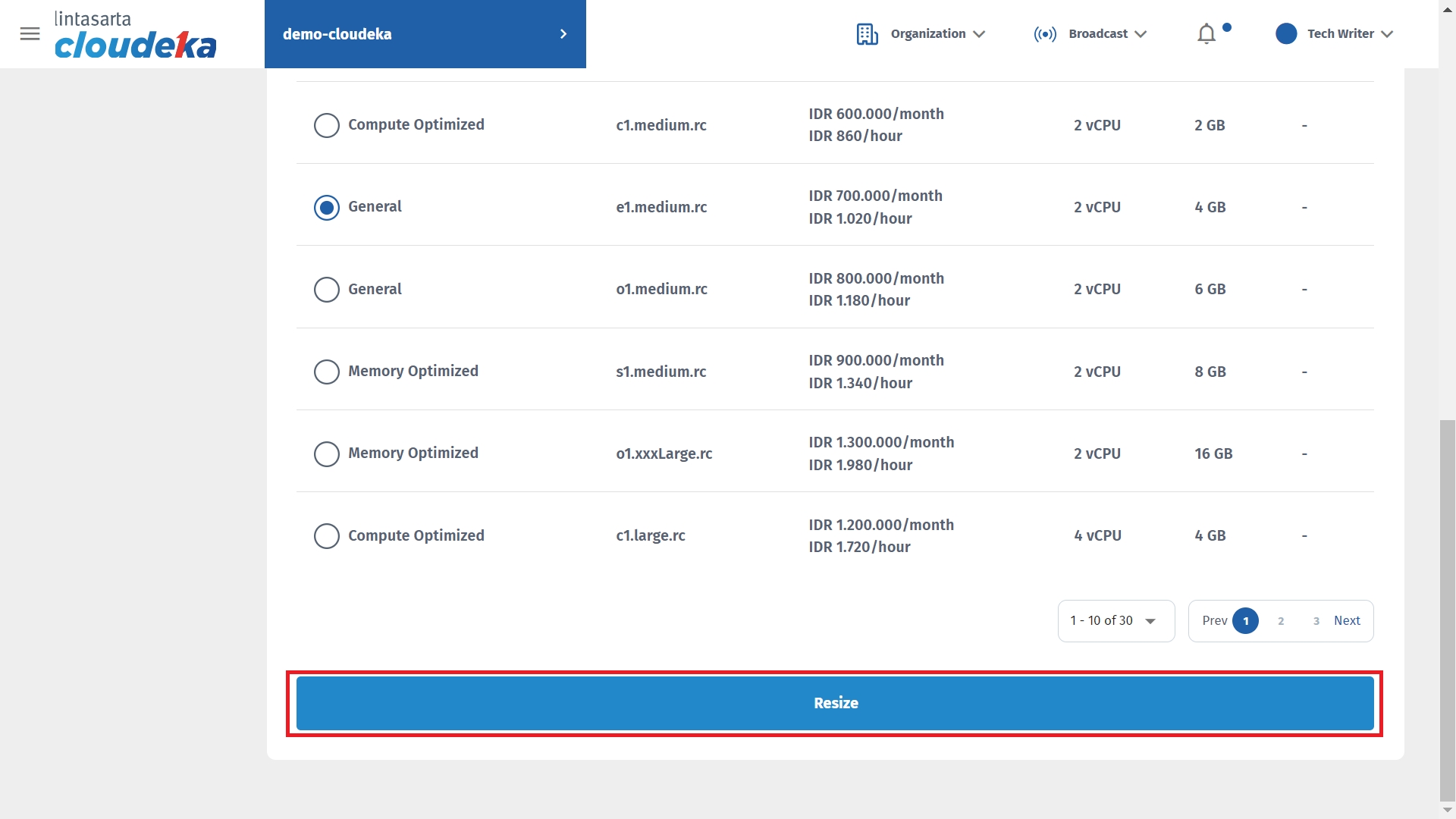Click the Organization building icon
This screenshot has width=1456, height=819.
point(867,34)
